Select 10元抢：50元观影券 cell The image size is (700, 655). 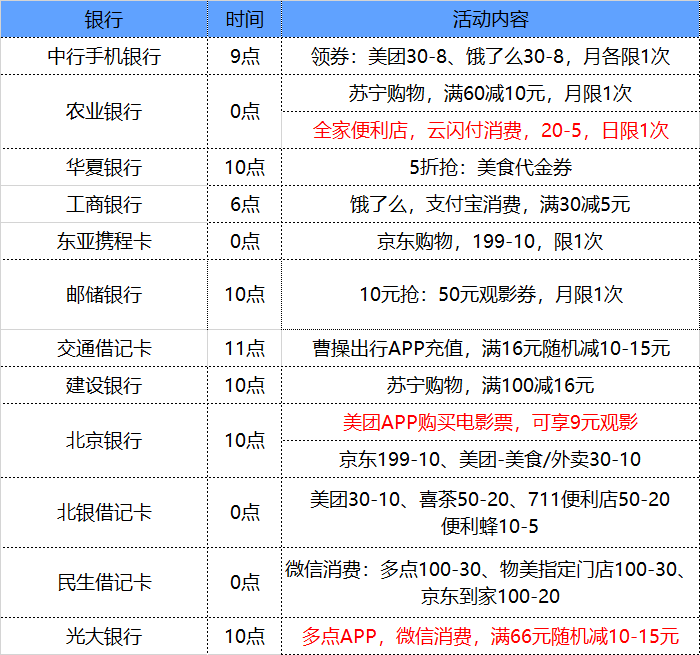[490, 295]
